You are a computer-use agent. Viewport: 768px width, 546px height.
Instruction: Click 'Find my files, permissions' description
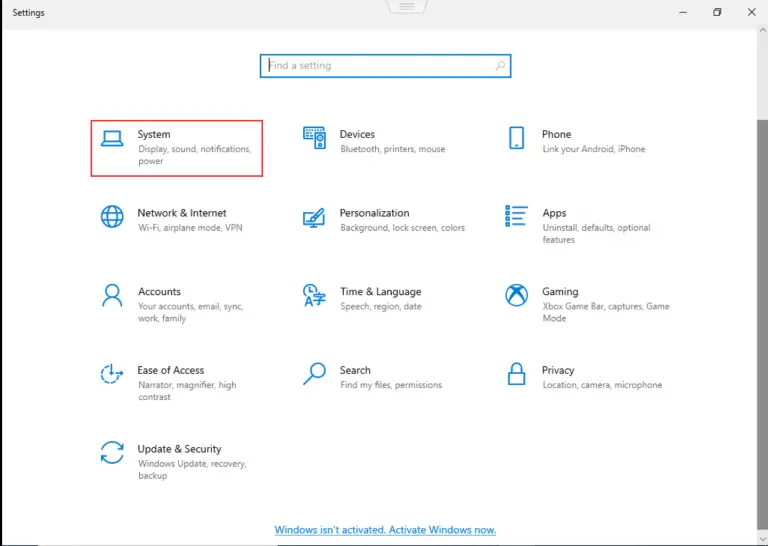tap(391, 385)
